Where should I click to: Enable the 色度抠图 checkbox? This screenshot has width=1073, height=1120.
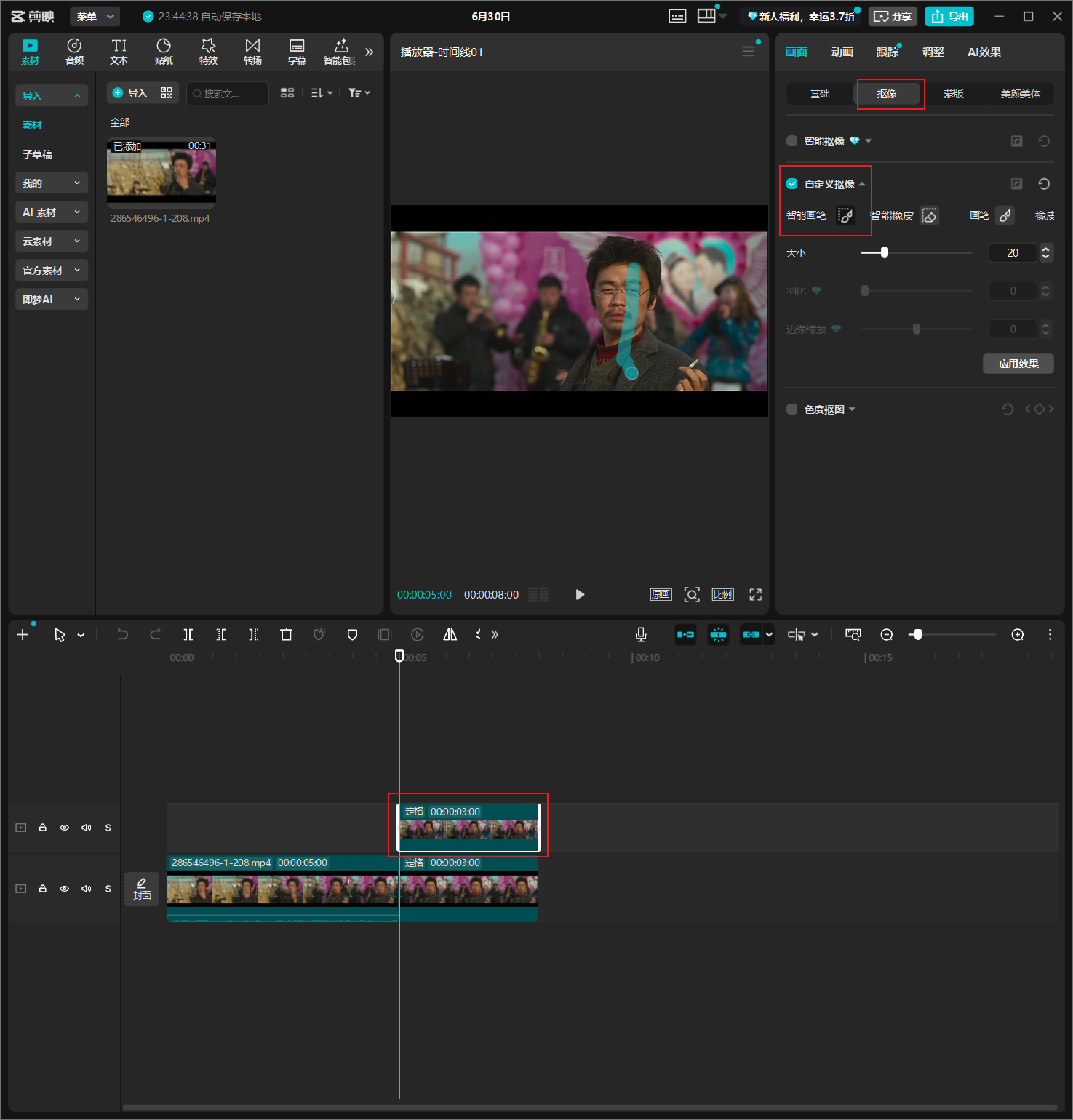pyautogui.click(x=792, y=409)
